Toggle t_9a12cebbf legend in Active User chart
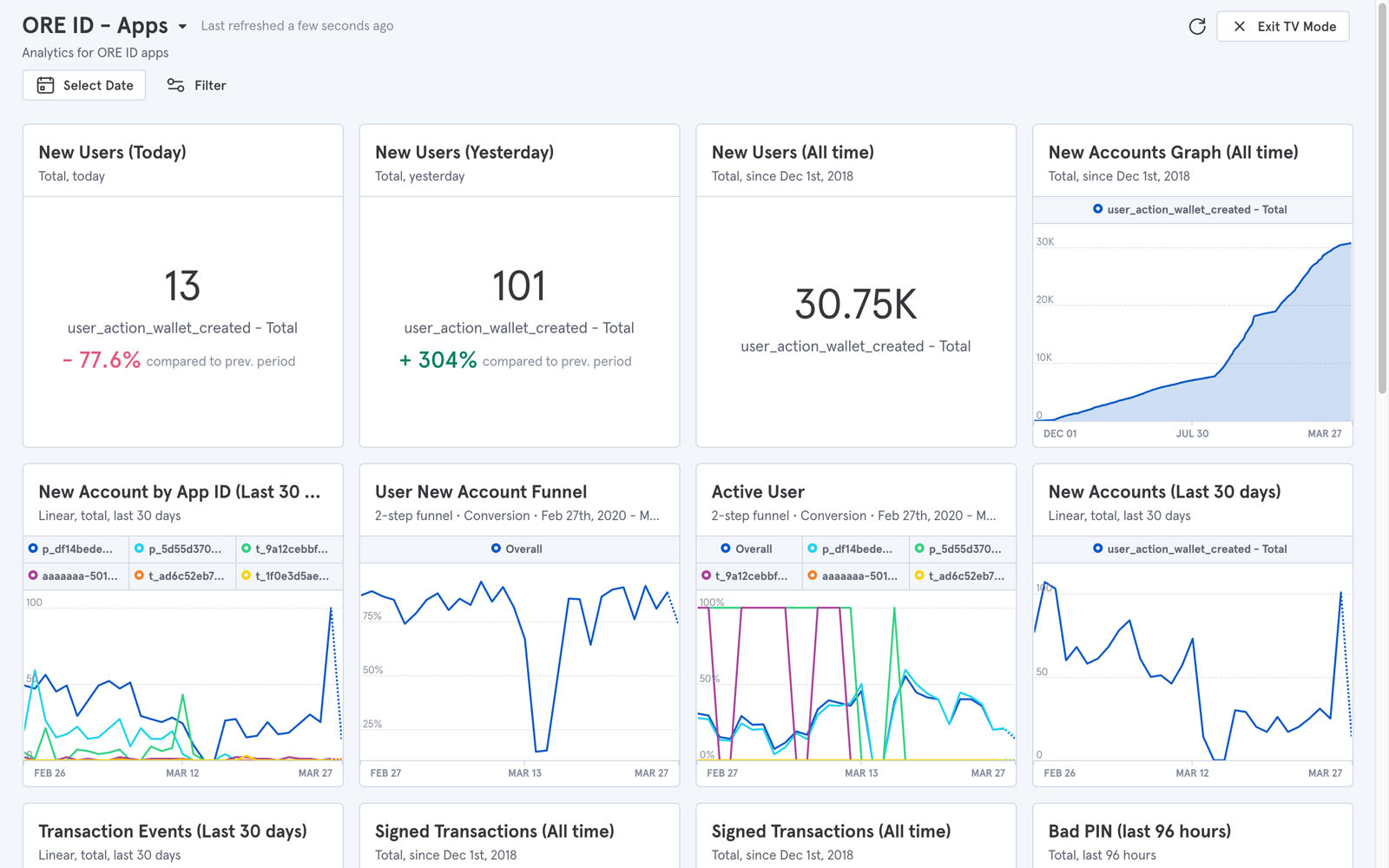Screen dimensions: 1389x868 click(749, 575)
